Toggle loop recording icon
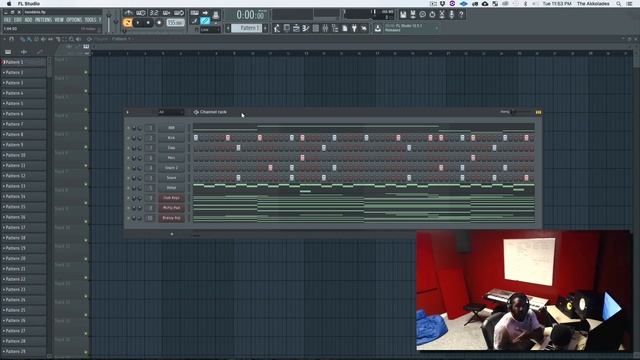The width and height of the screenshot is (640, 360). click(179, 13)
